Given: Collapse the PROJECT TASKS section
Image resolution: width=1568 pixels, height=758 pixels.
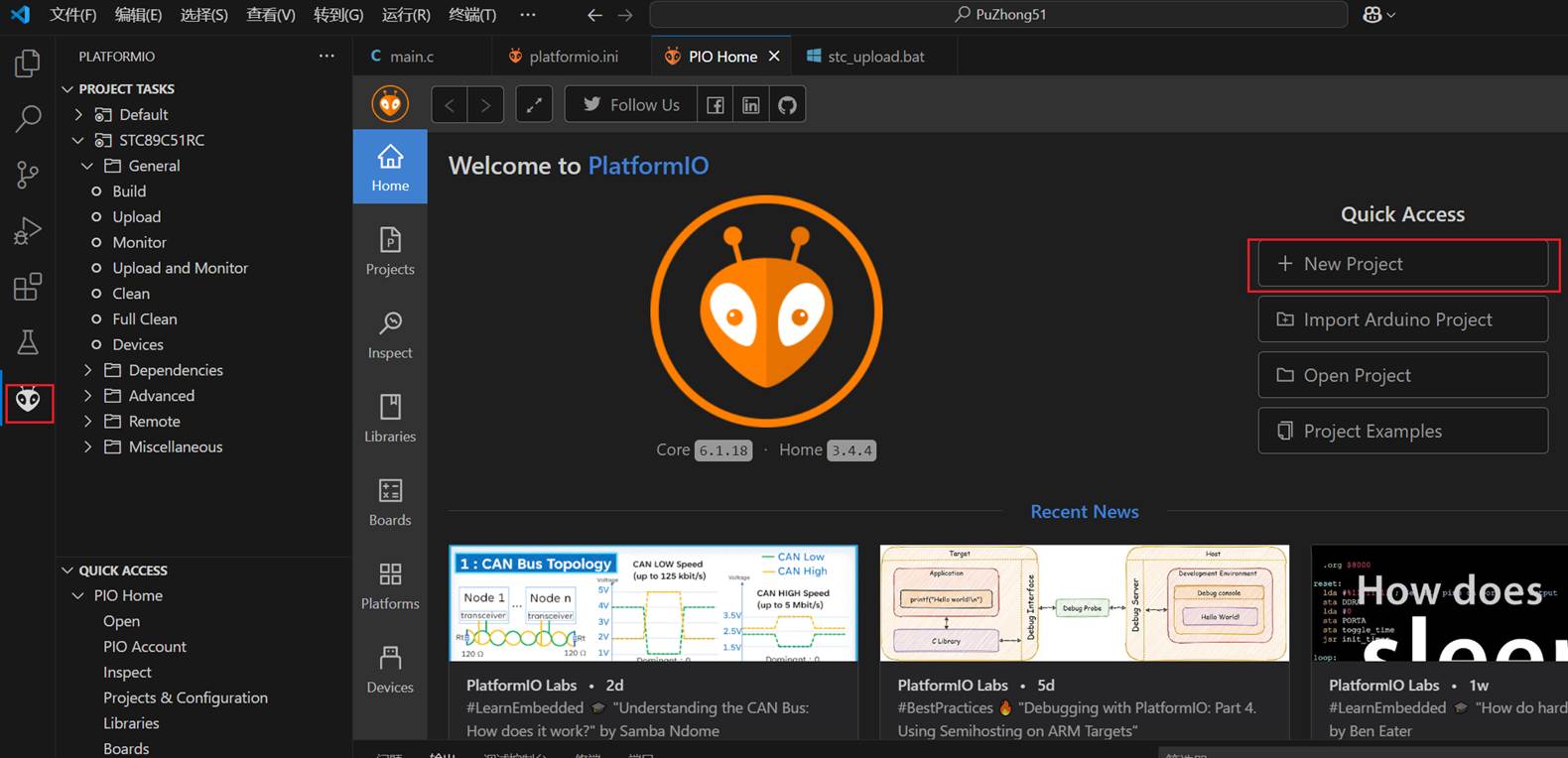Looking at the screenshot, I should tap(67, 88).
